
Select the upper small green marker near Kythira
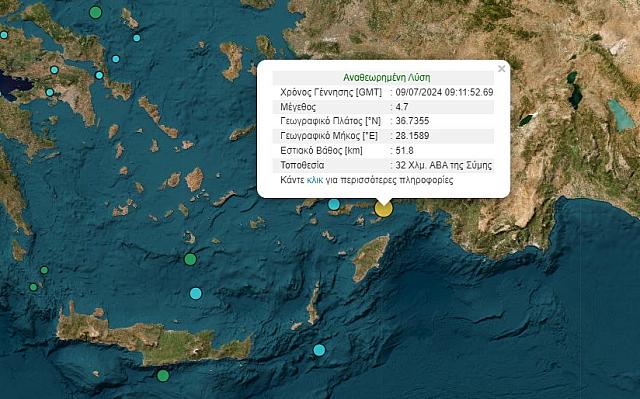click(44, 270)
